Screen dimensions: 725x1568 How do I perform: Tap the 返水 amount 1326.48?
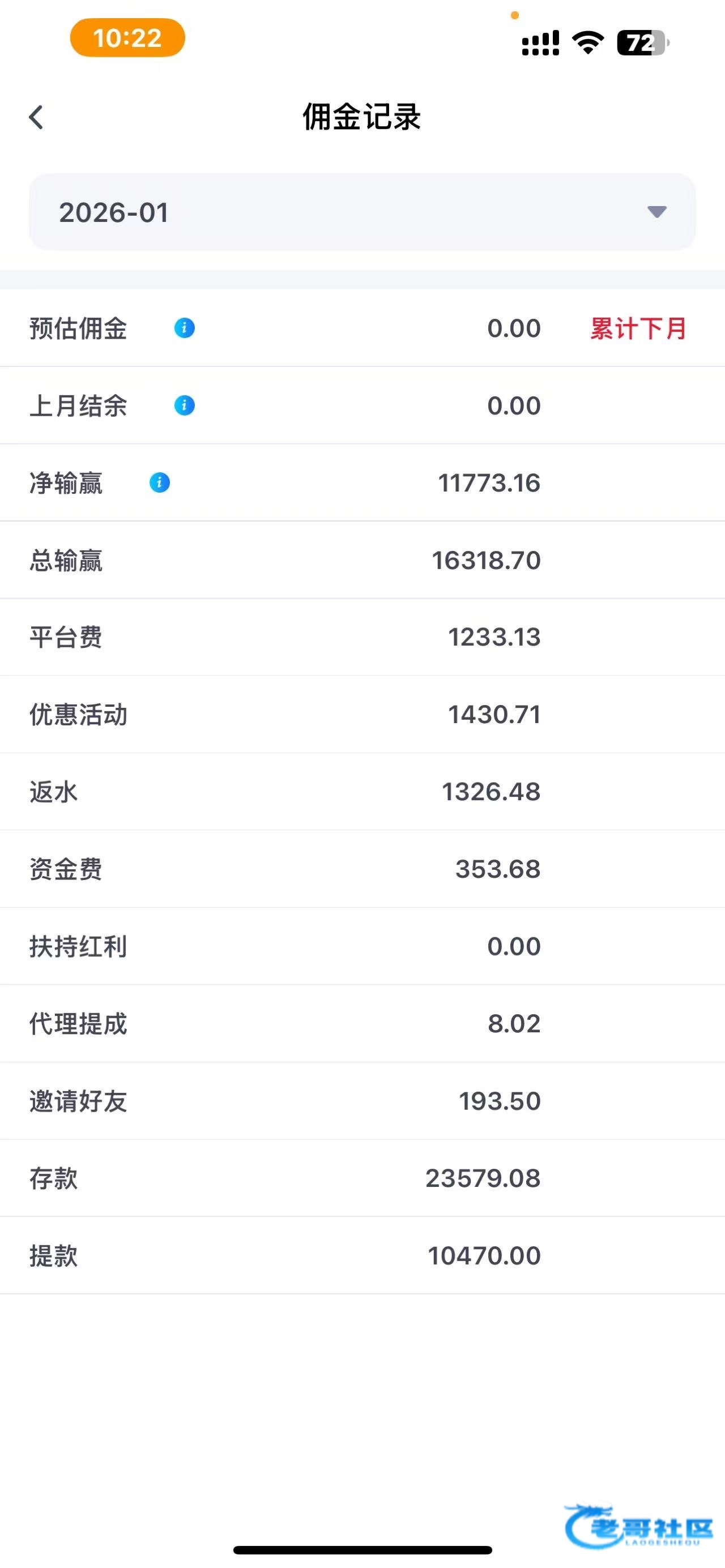491,792
